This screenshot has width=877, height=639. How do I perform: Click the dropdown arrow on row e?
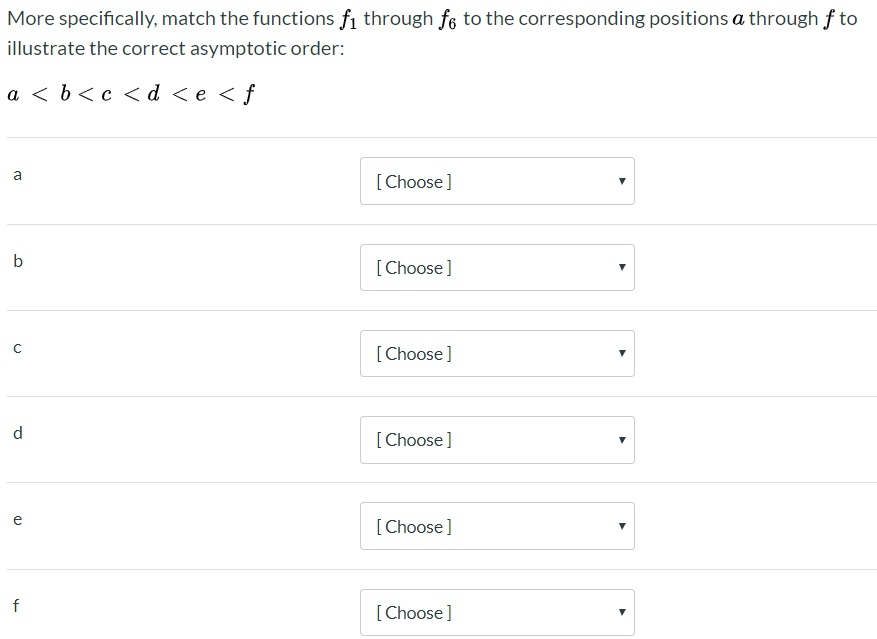coord(621,526)
